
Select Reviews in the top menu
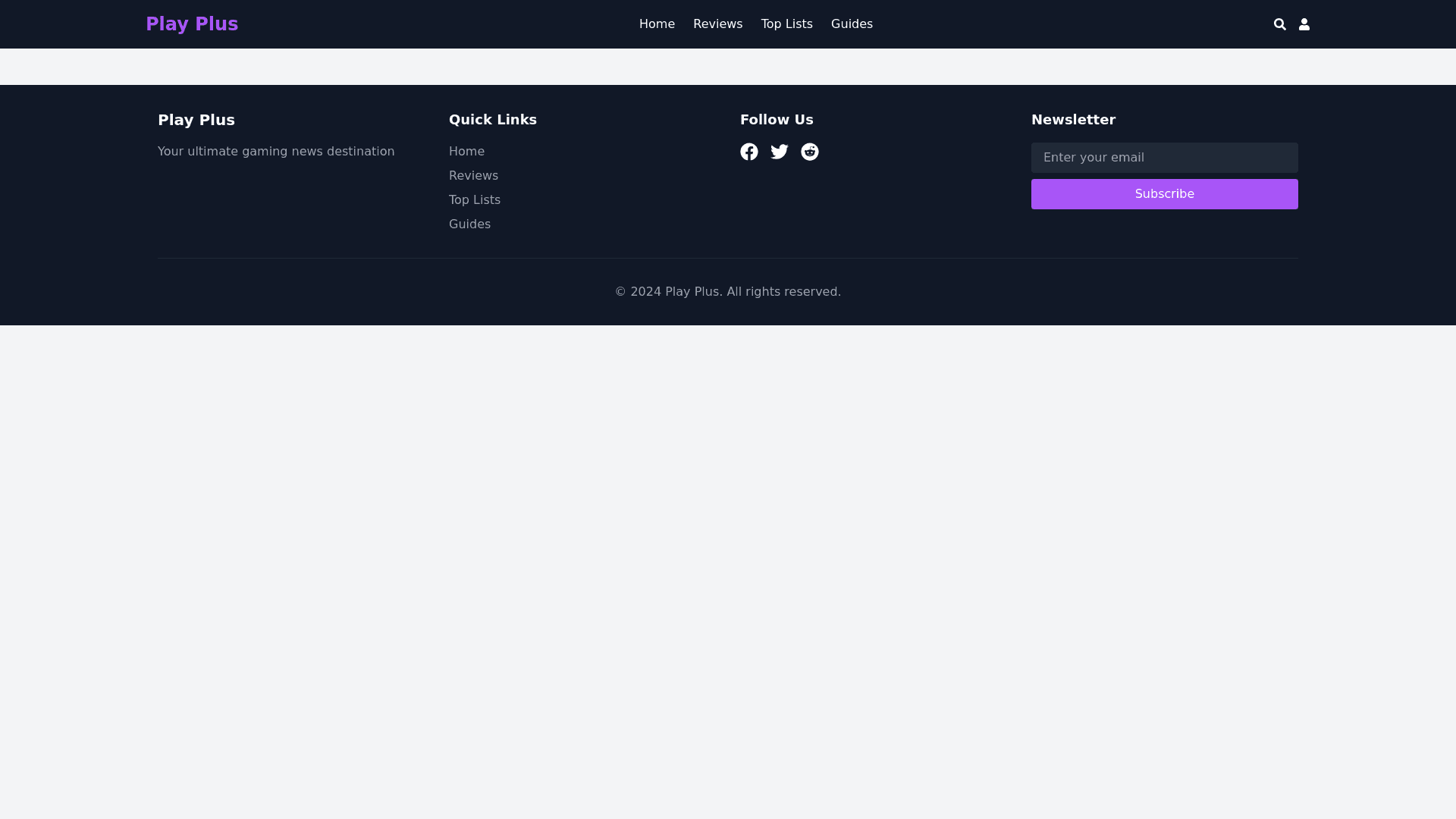pyautogui.click(x=717, y=24)
